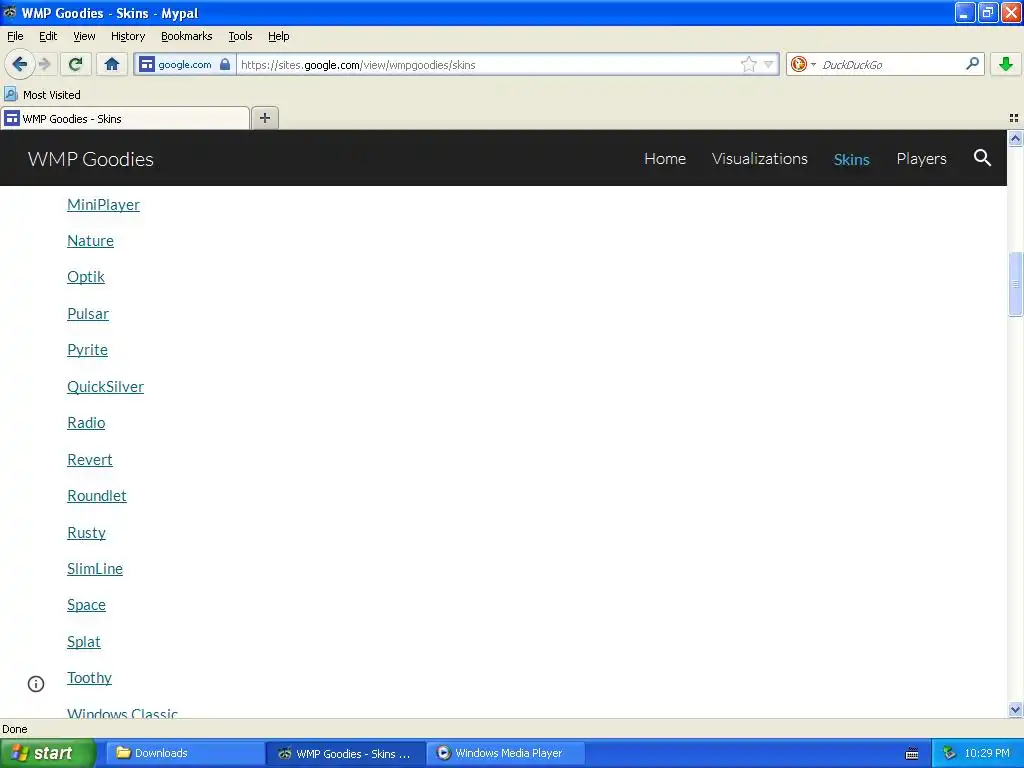
Task: Click the scrollbar down arrow
Action: click(1015, 710)
